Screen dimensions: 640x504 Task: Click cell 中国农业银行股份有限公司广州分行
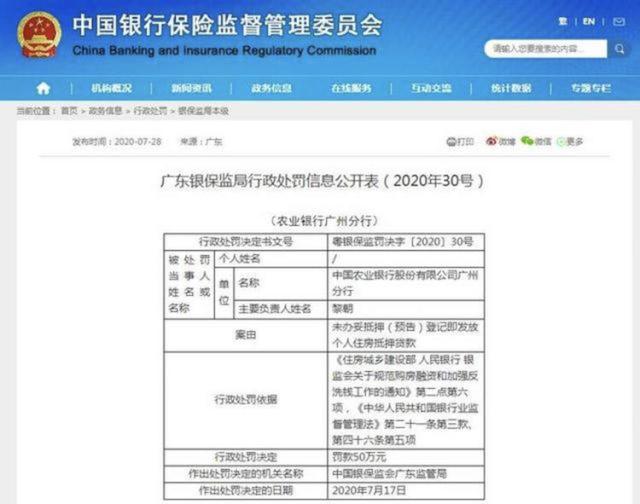(406, 284)
